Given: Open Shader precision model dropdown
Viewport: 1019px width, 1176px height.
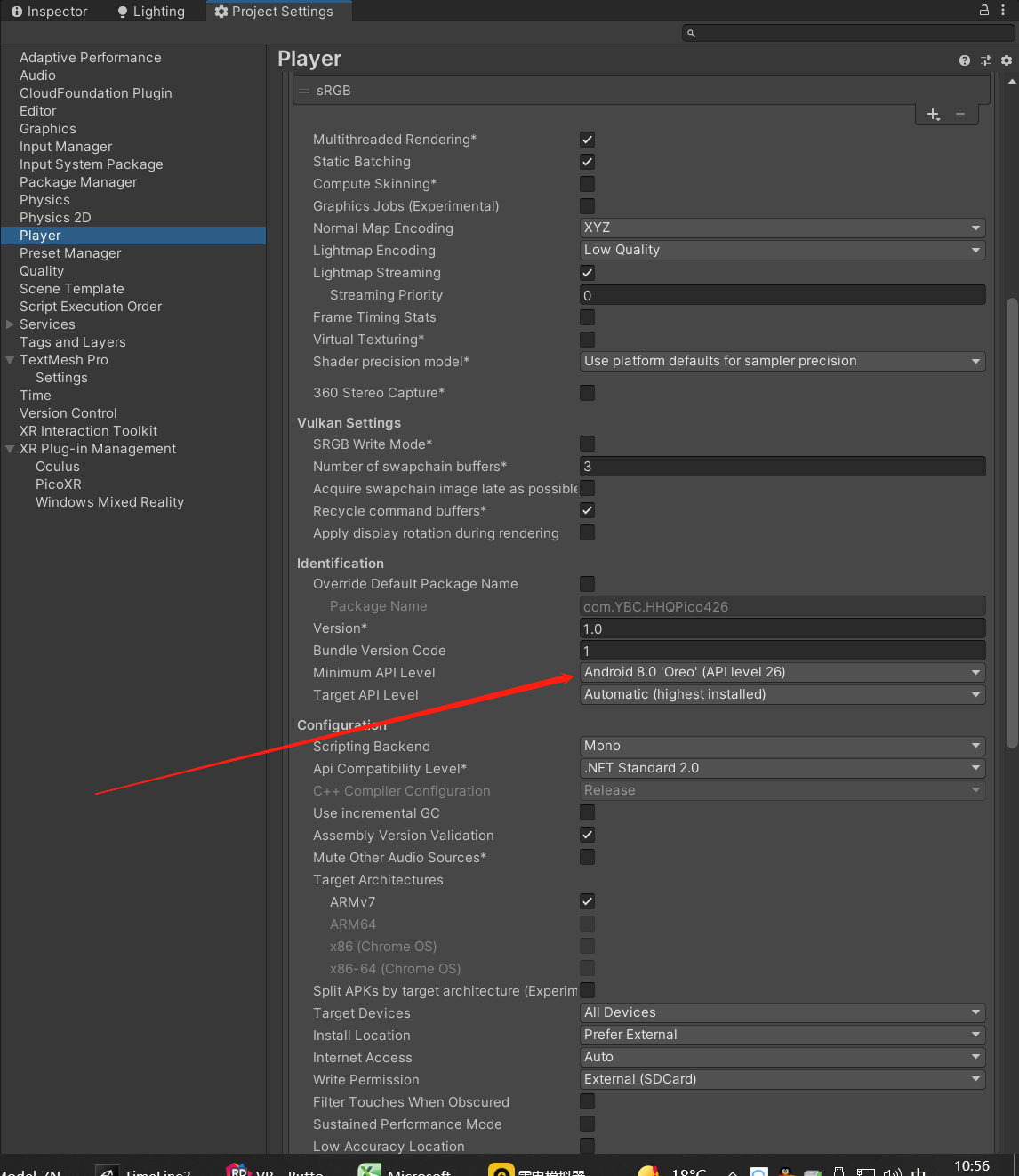Looking at the screenshot, I should pos(782,361).
